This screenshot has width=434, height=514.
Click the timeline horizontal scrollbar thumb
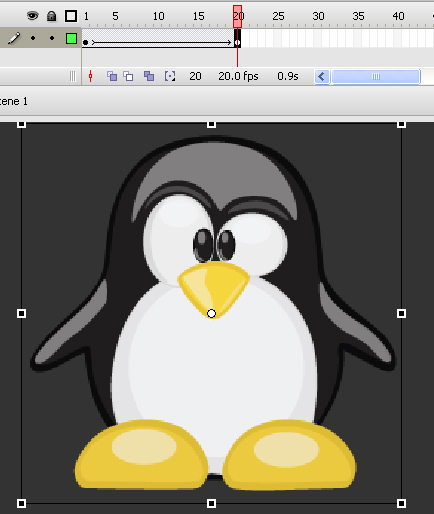point(376,77)
